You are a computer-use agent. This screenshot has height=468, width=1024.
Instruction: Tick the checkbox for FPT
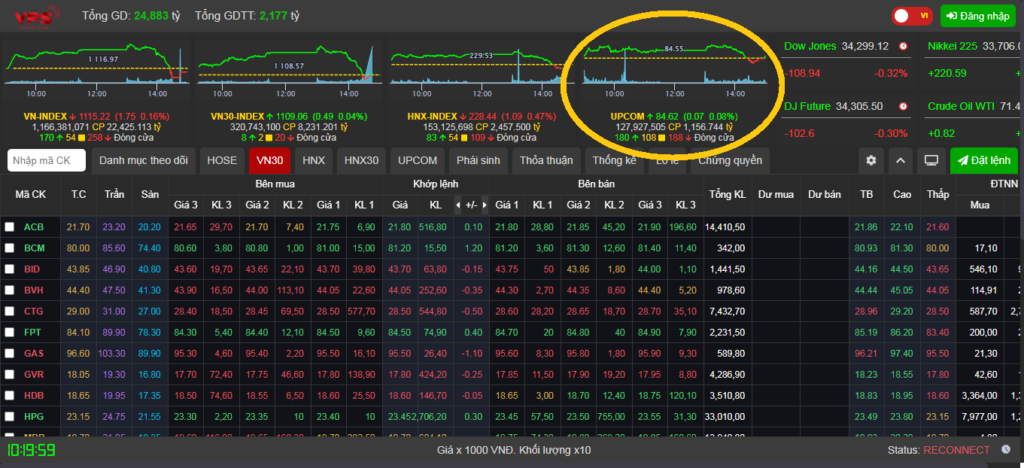pyautogui.click(x=9, y=332)
